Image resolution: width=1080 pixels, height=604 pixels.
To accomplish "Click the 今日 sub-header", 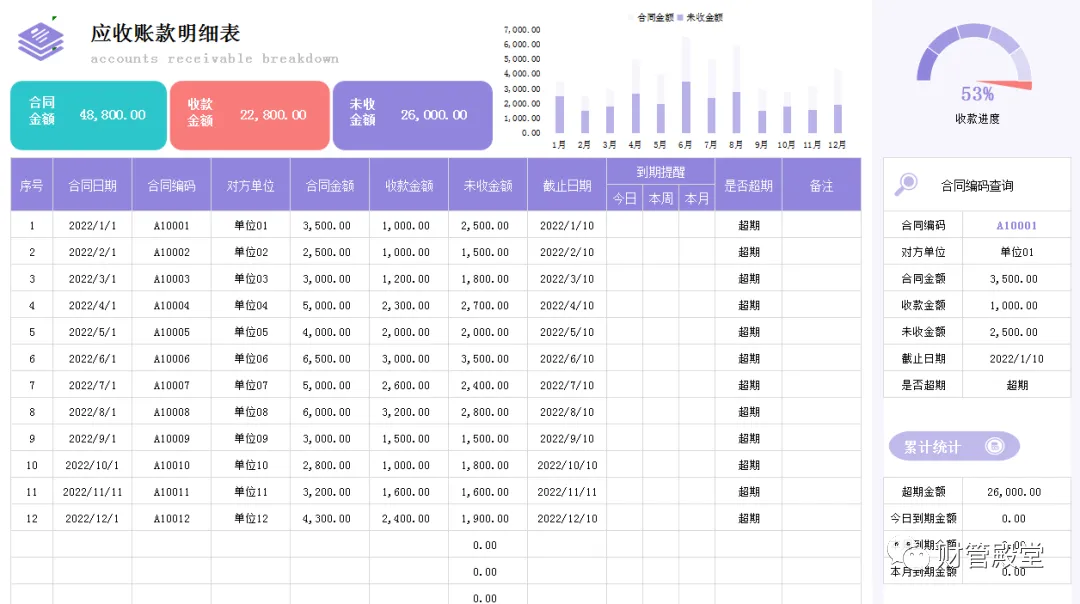I will tap(625, 198).
